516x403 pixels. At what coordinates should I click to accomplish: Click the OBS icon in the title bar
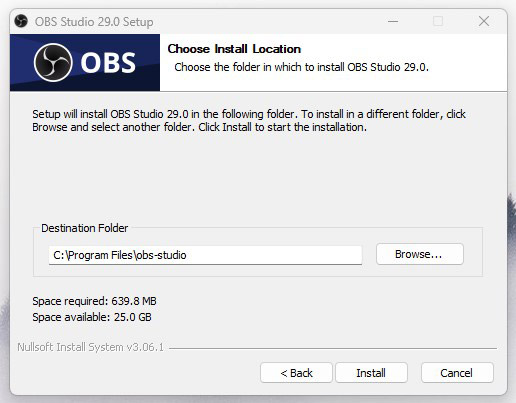21,21
